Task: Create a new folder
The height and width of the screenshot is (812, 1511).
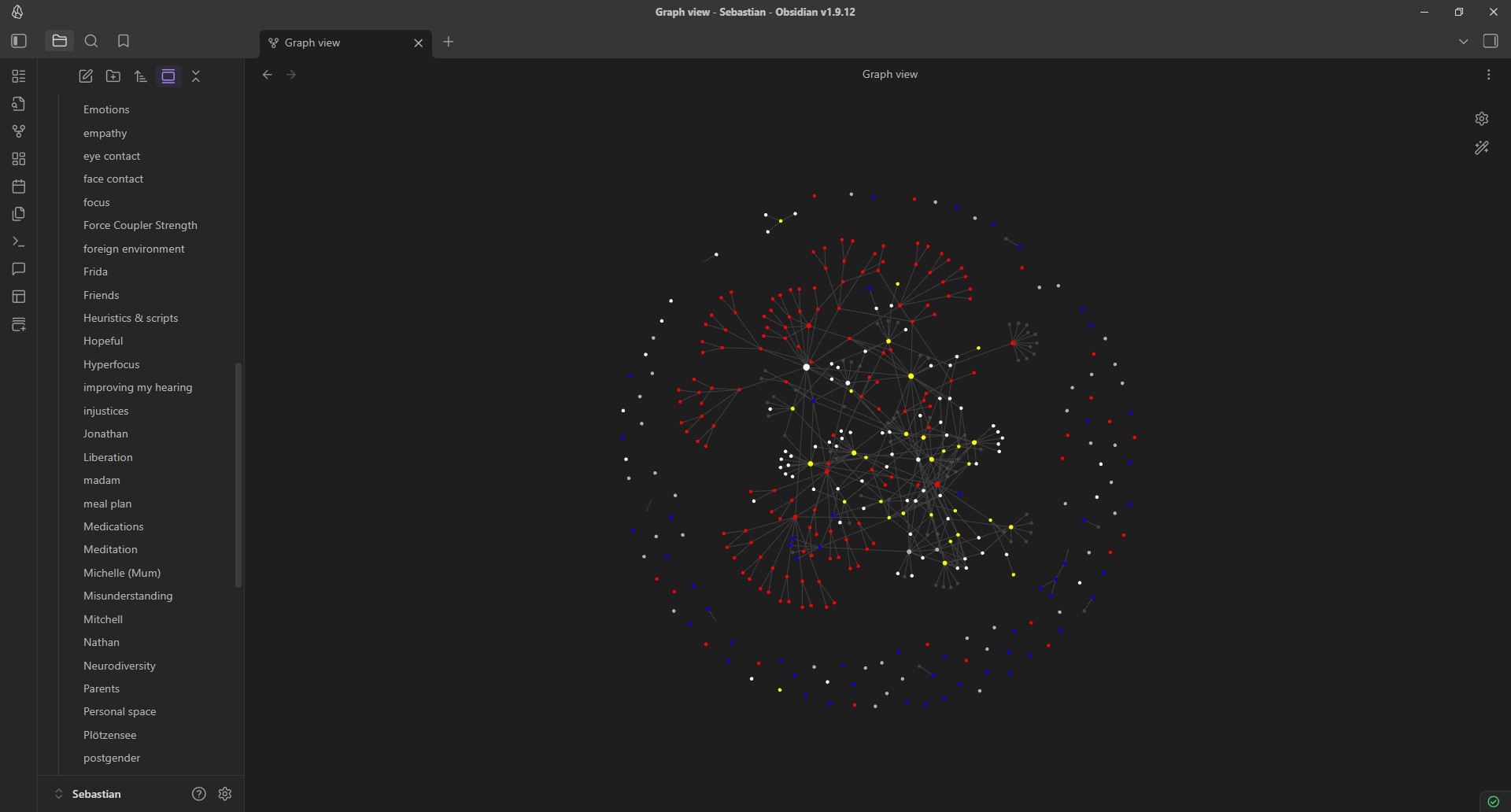Action: point(113,76)
